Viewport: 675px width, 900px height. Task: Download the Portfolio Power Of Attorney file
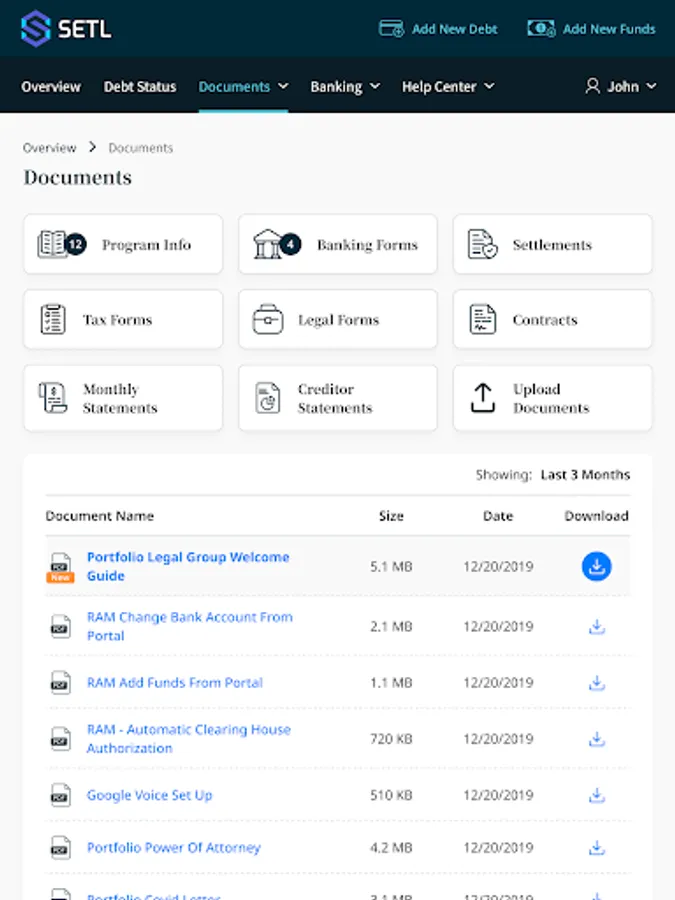tap(597, 848)
